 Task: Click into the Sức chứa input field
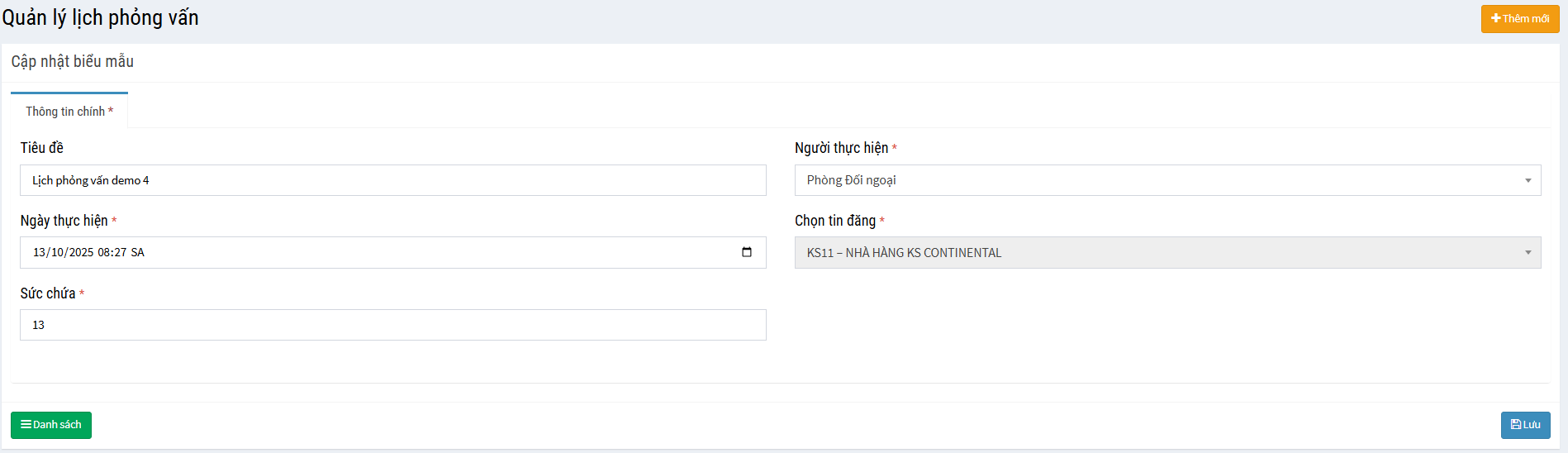392,325
